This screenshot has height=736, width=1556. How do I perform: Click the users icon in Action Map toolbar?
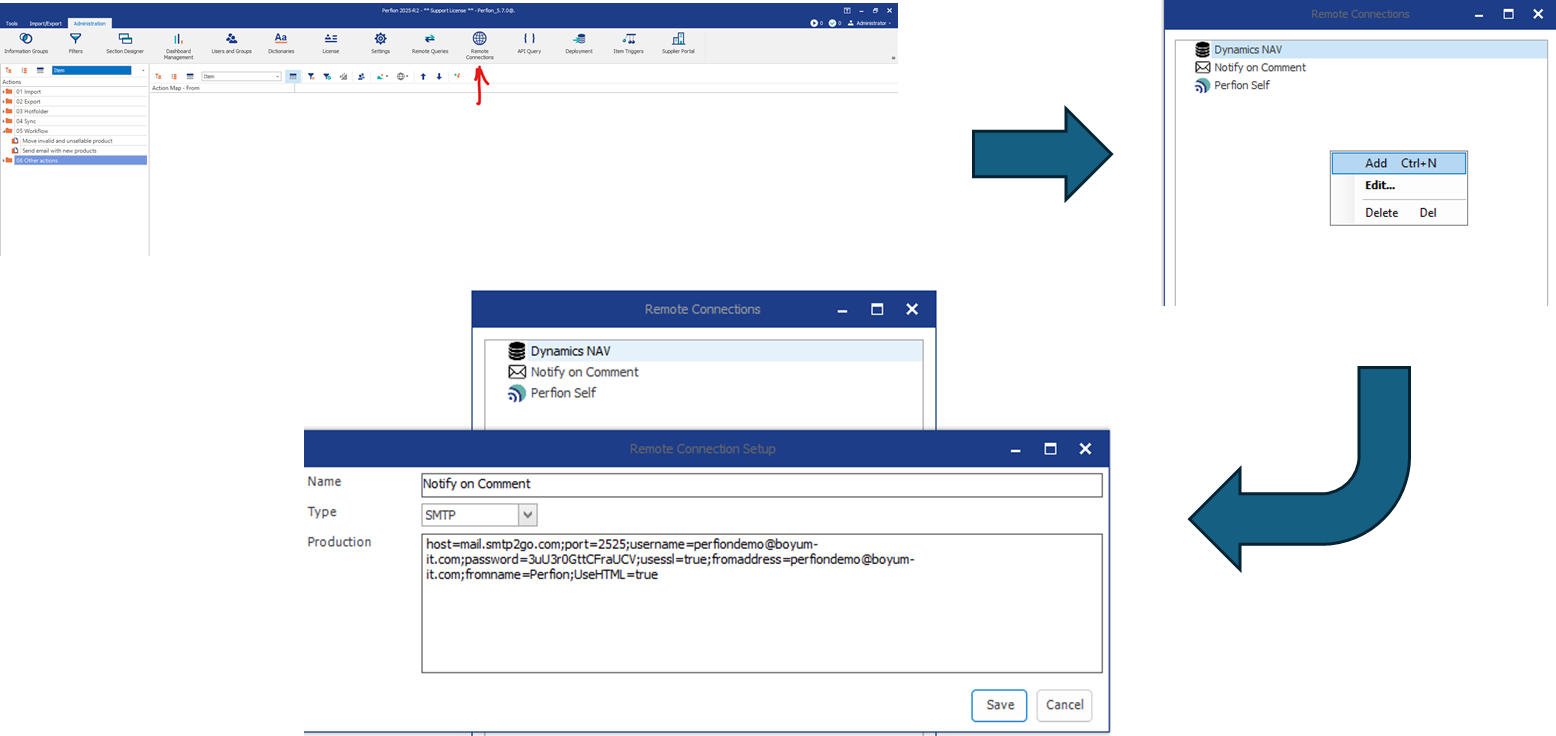361,76
